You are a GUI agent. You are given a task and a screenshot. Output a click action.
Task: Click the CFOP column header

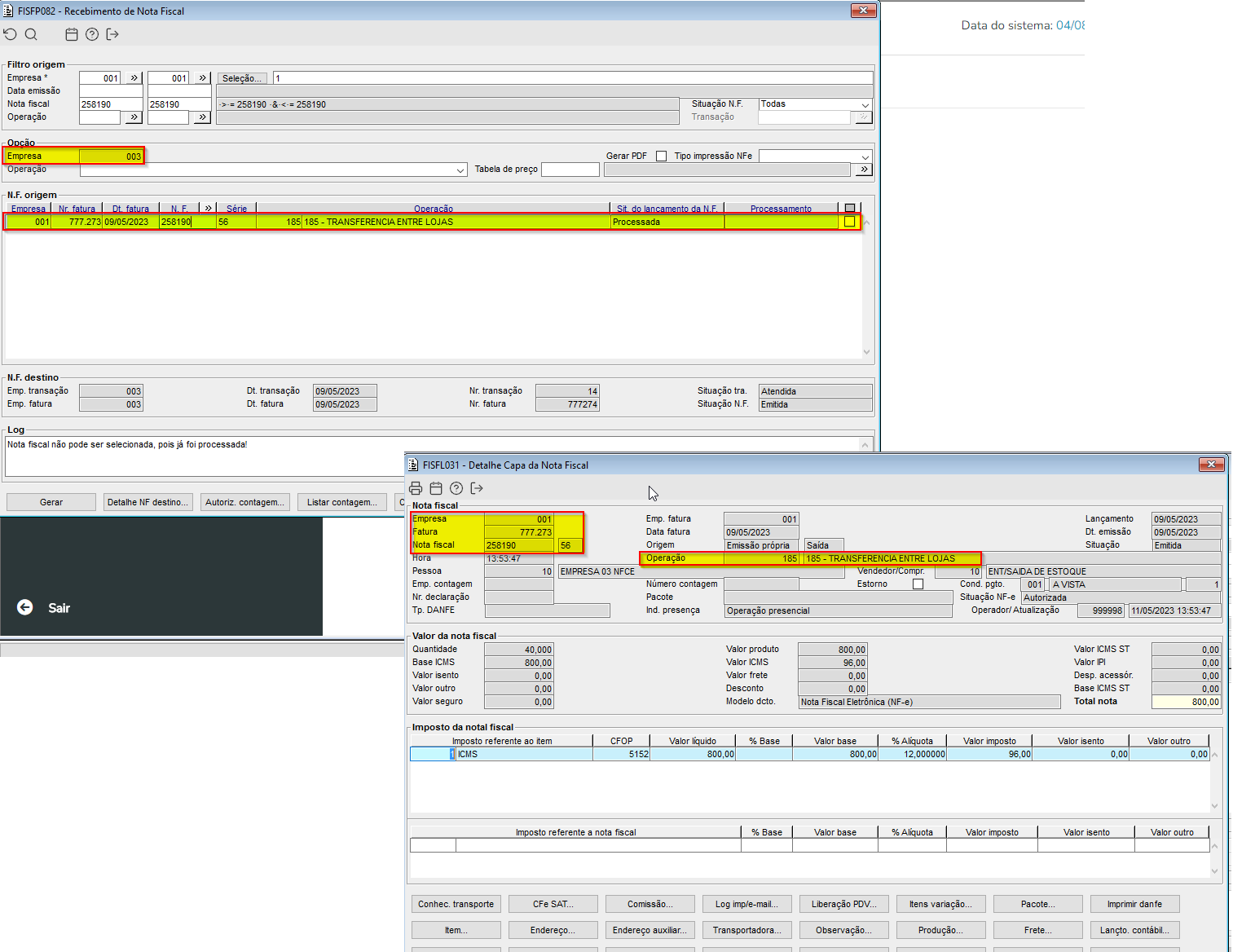click(622, 741)
